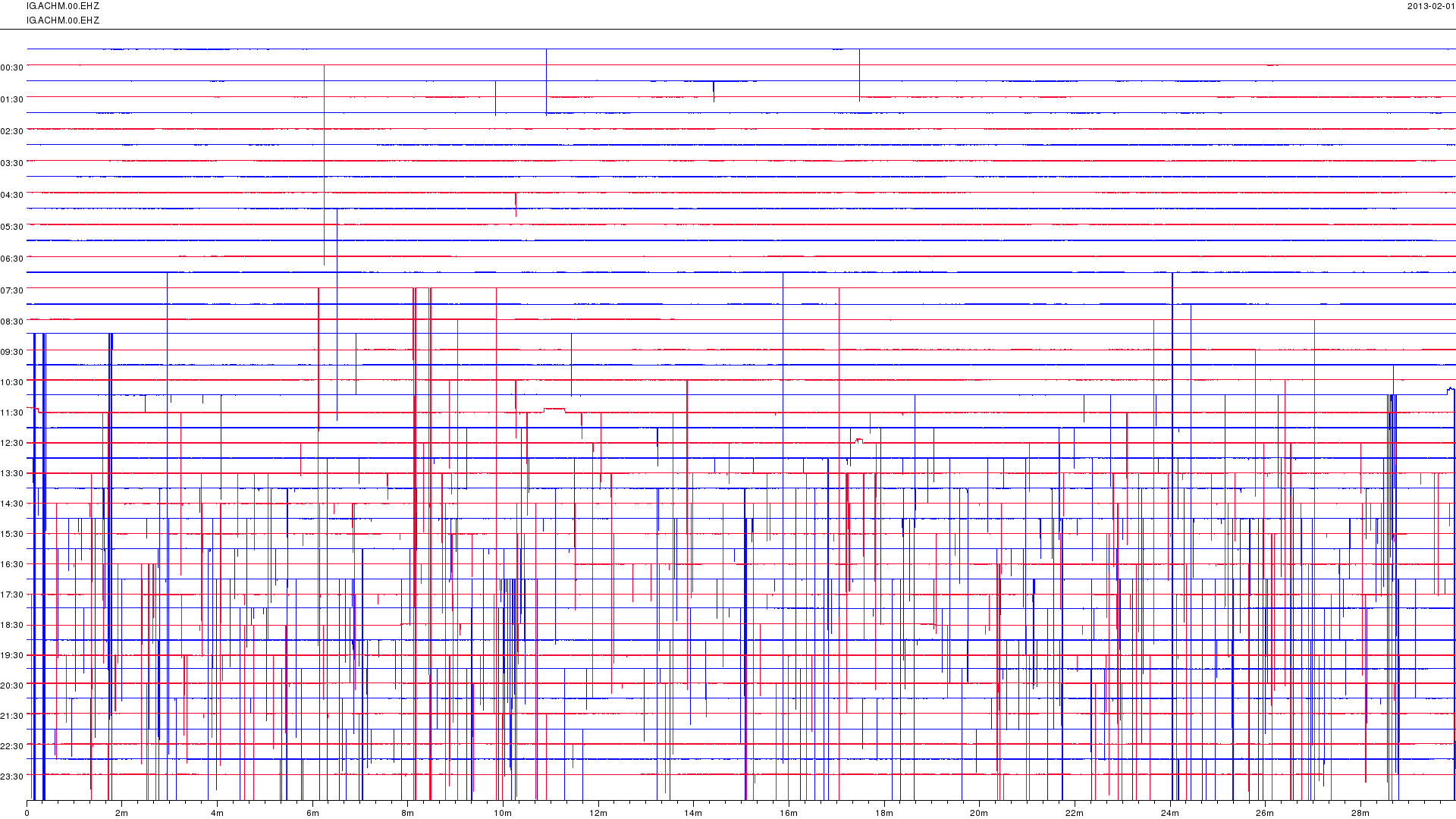Click the 19:30 time label
The height and width of the screenshot is (819, 1456).
point(12,655)
